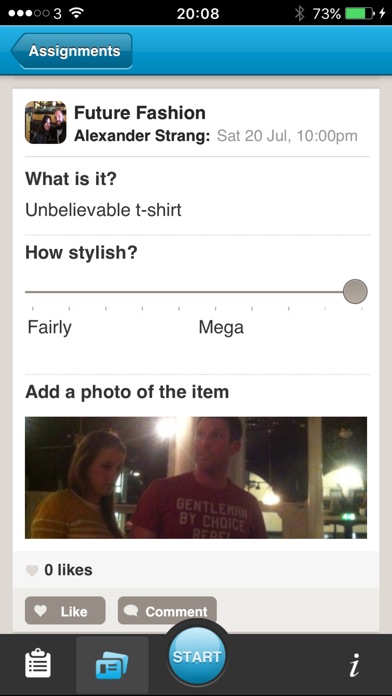
Task: Open the attached t-shirt photo
Action: 196,477
